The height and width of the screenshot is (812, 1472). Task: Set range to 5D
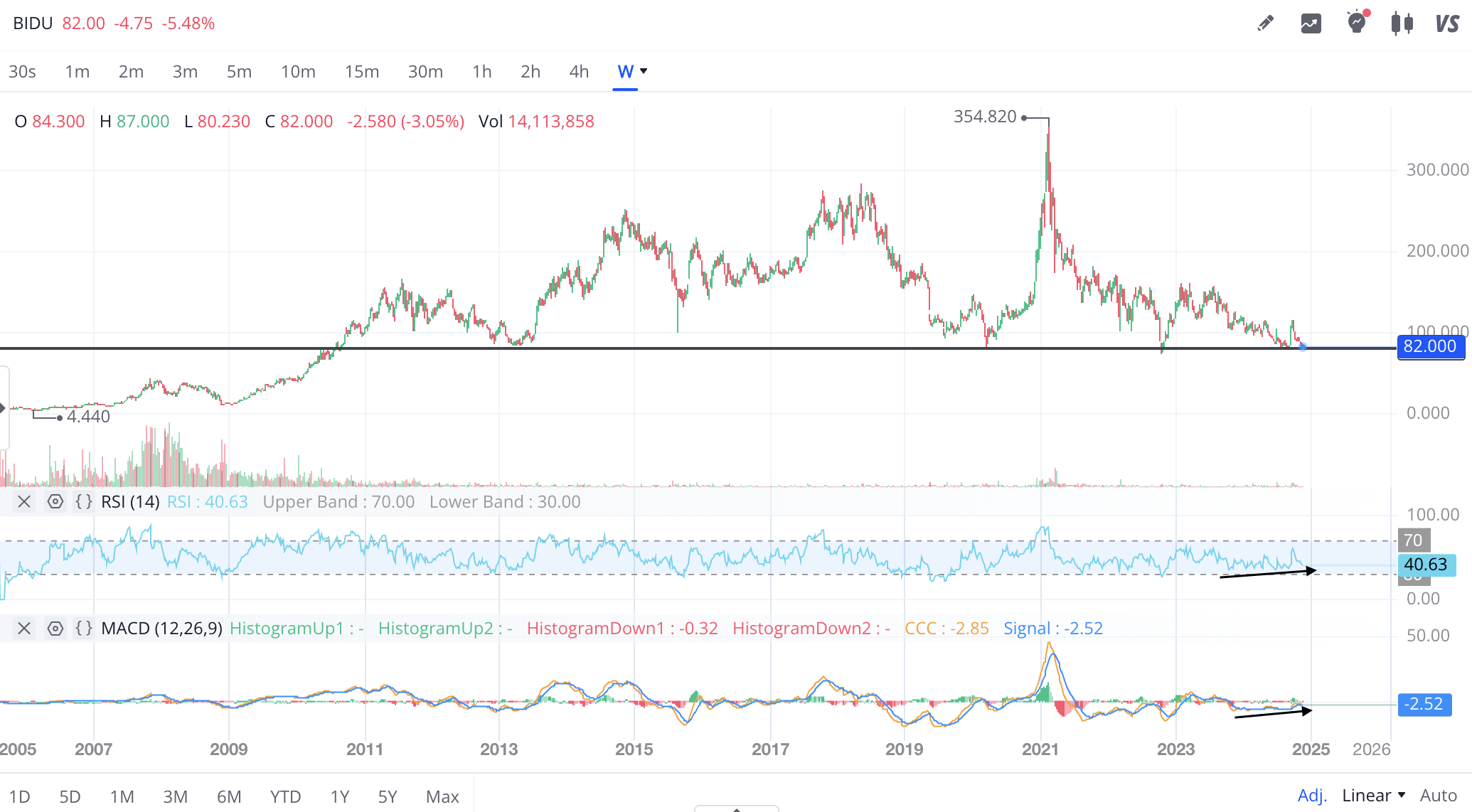[x=70, y=796]
